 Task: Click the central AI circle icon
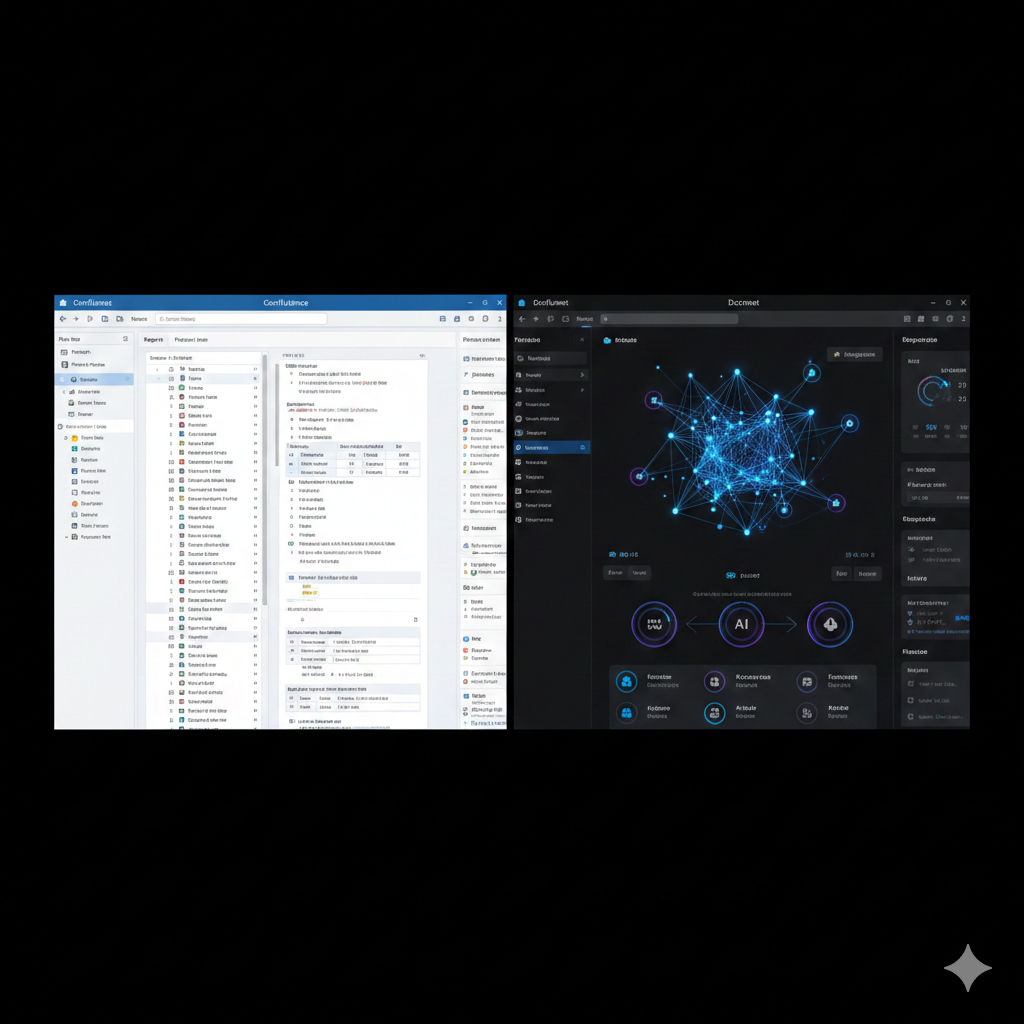[741, 623]
